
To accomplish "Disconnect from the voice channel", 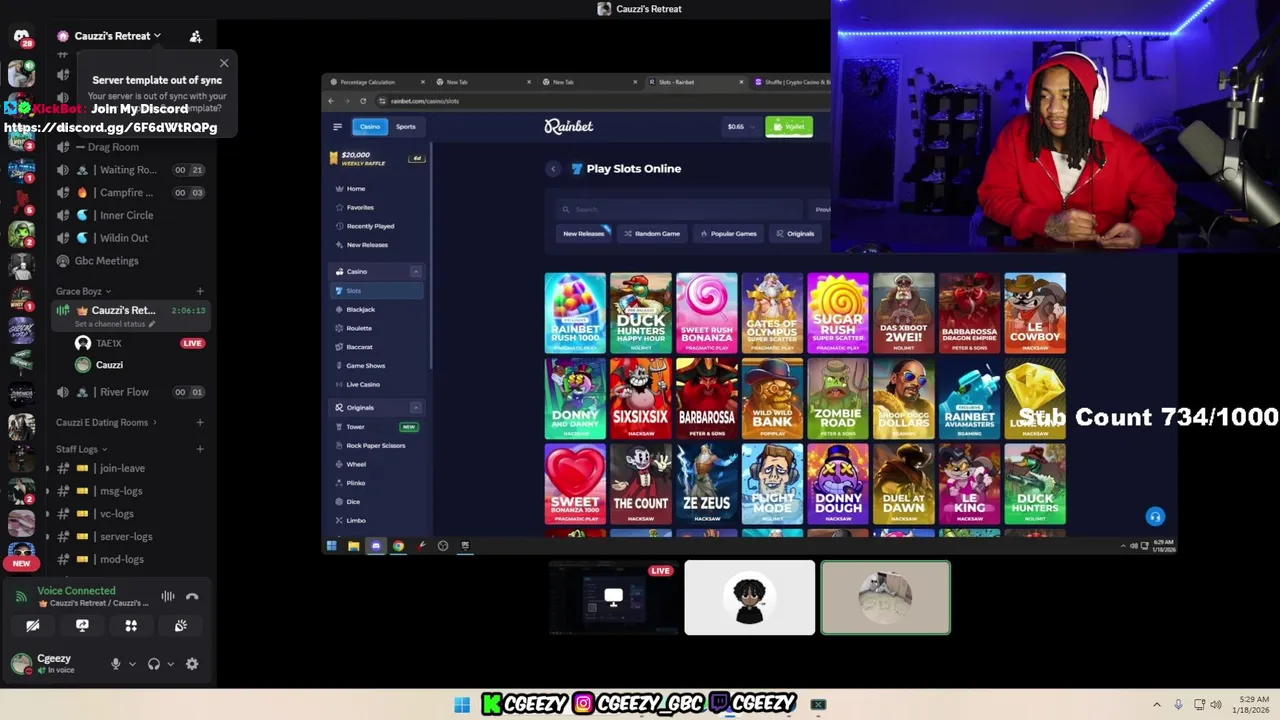I will pos(192,597).
